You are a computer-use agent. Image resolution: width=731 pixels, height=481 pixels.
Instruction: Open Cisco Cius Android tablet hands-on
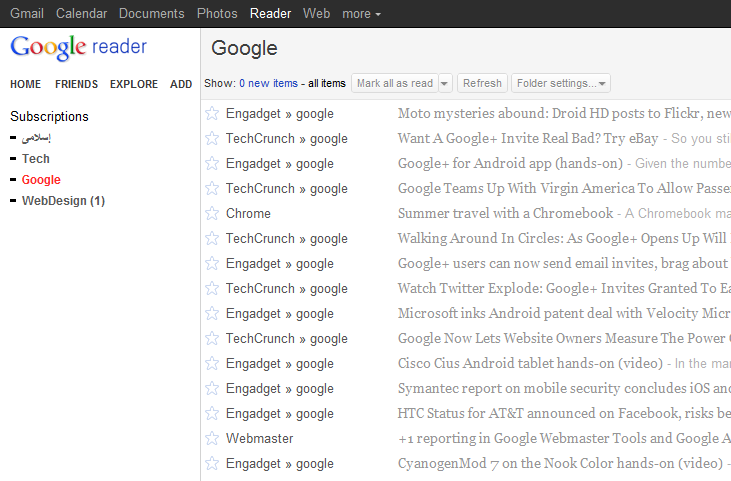530,364
